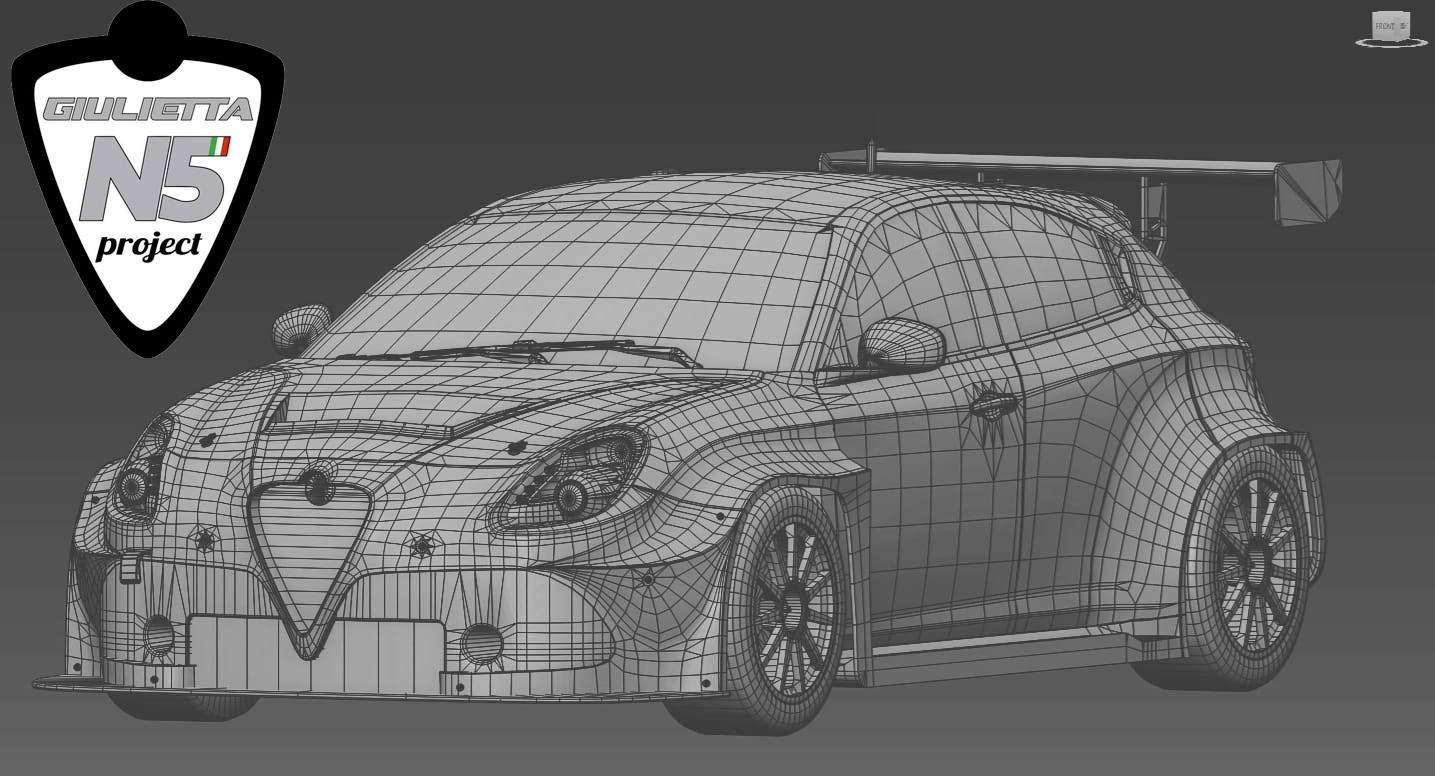1435x776 pixels.
Task: Select the door handle on the car
Action: [x=992, y=405]
